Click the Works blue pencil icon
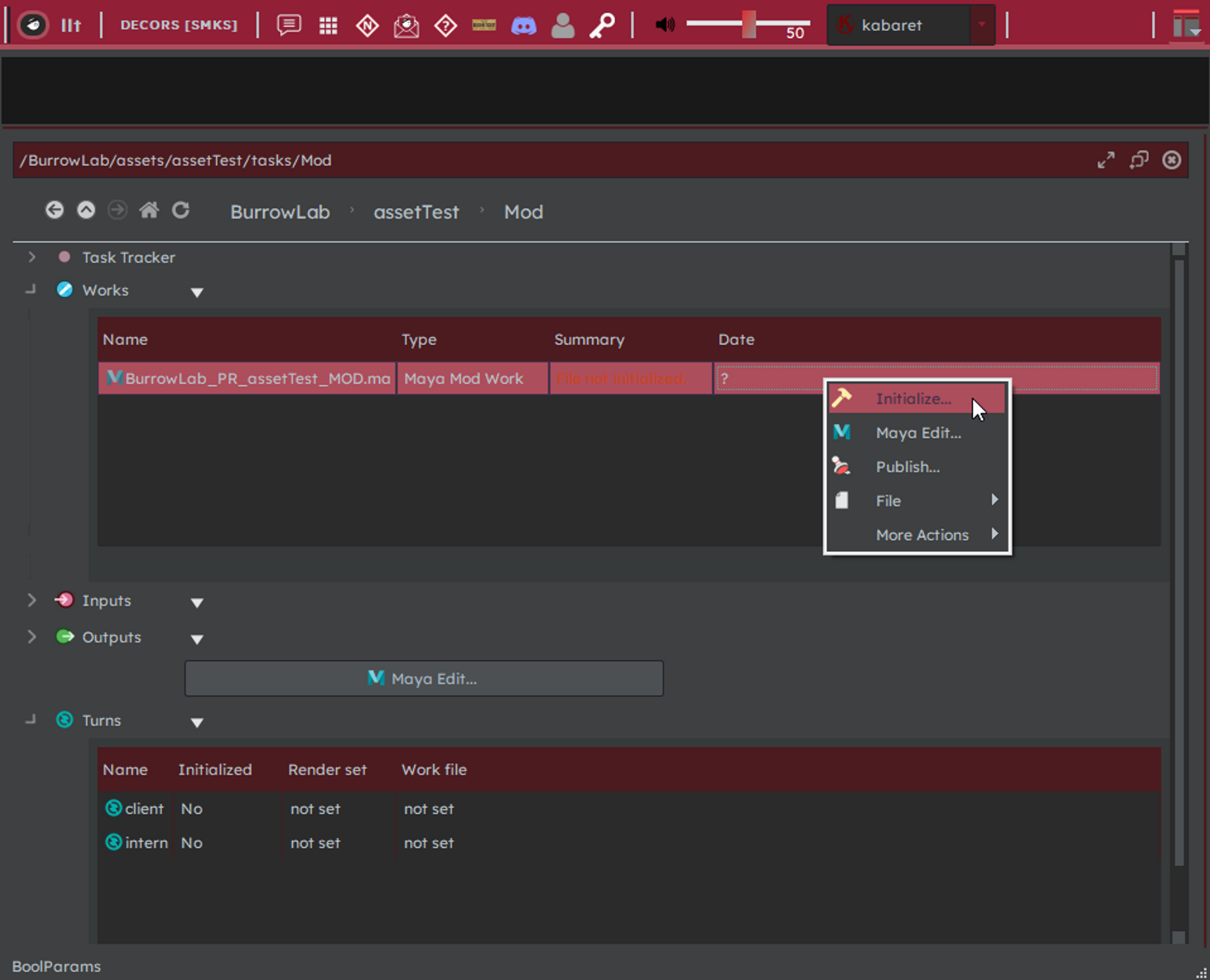 pyautogui.click(x=65, y=289)
